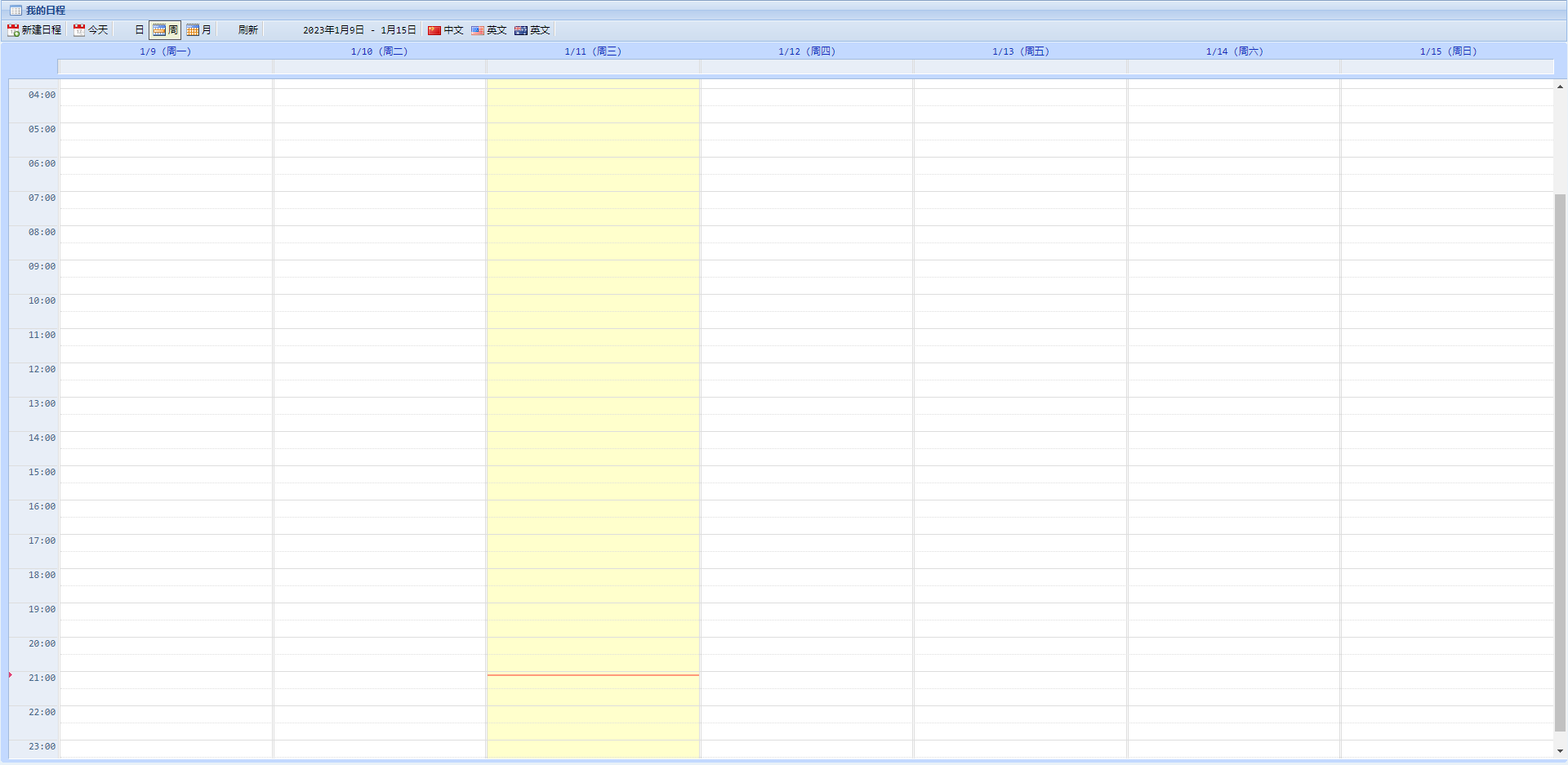Click the all-day row under 1/12 (周四)
Image resolution: width=1568 pixels, height=765 pixels.
click(x=807, y=66)
